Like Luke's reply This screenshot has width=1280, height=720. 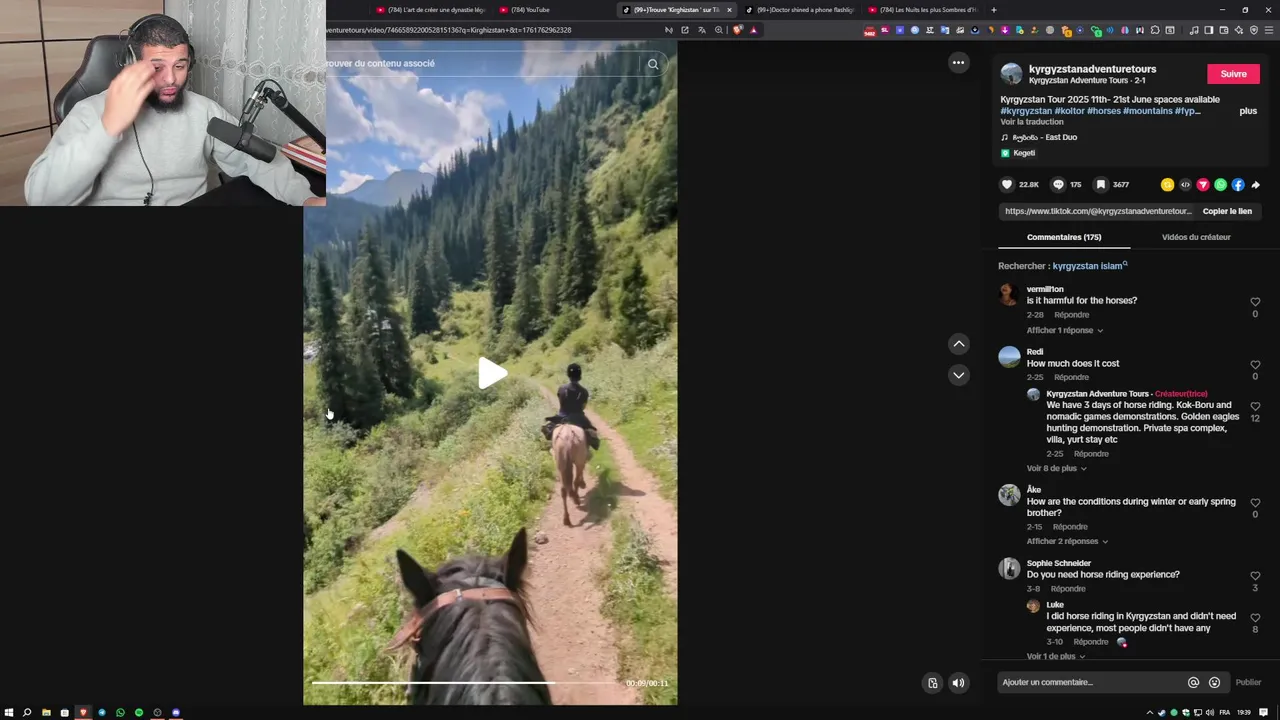pos(1255,618)
